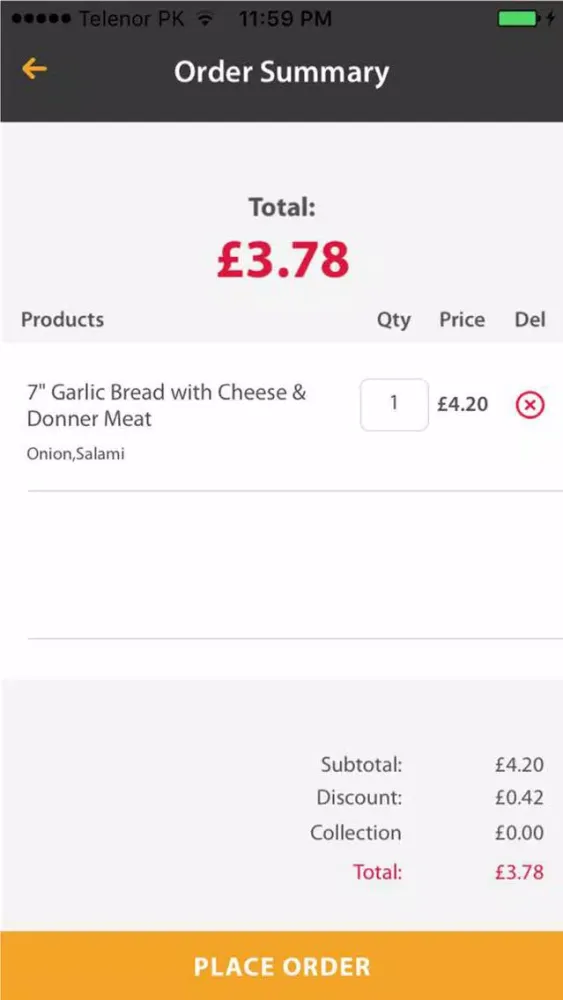
Task: Tap the large red £3.78 total
Action: click(x=282, y=260)
